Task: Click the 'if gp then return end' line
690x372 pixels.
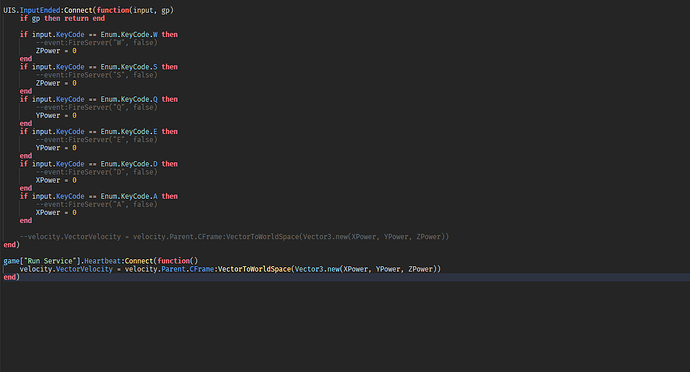Action: (x=62, y=18)
